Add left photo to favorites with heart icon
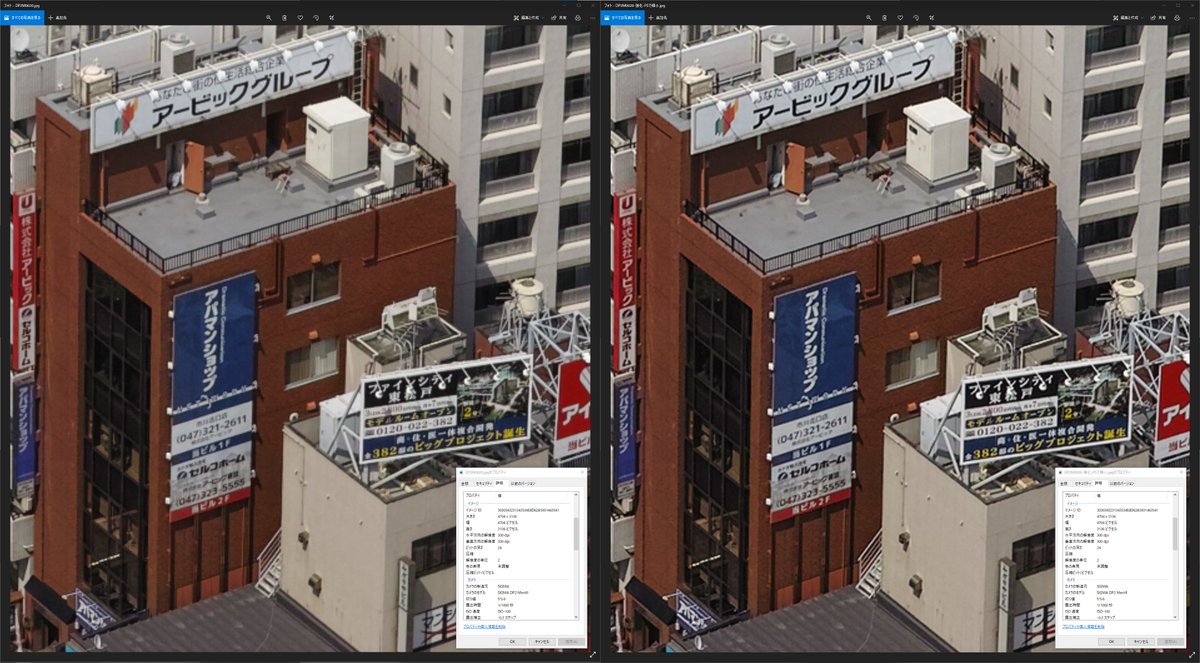 [300, 18]
